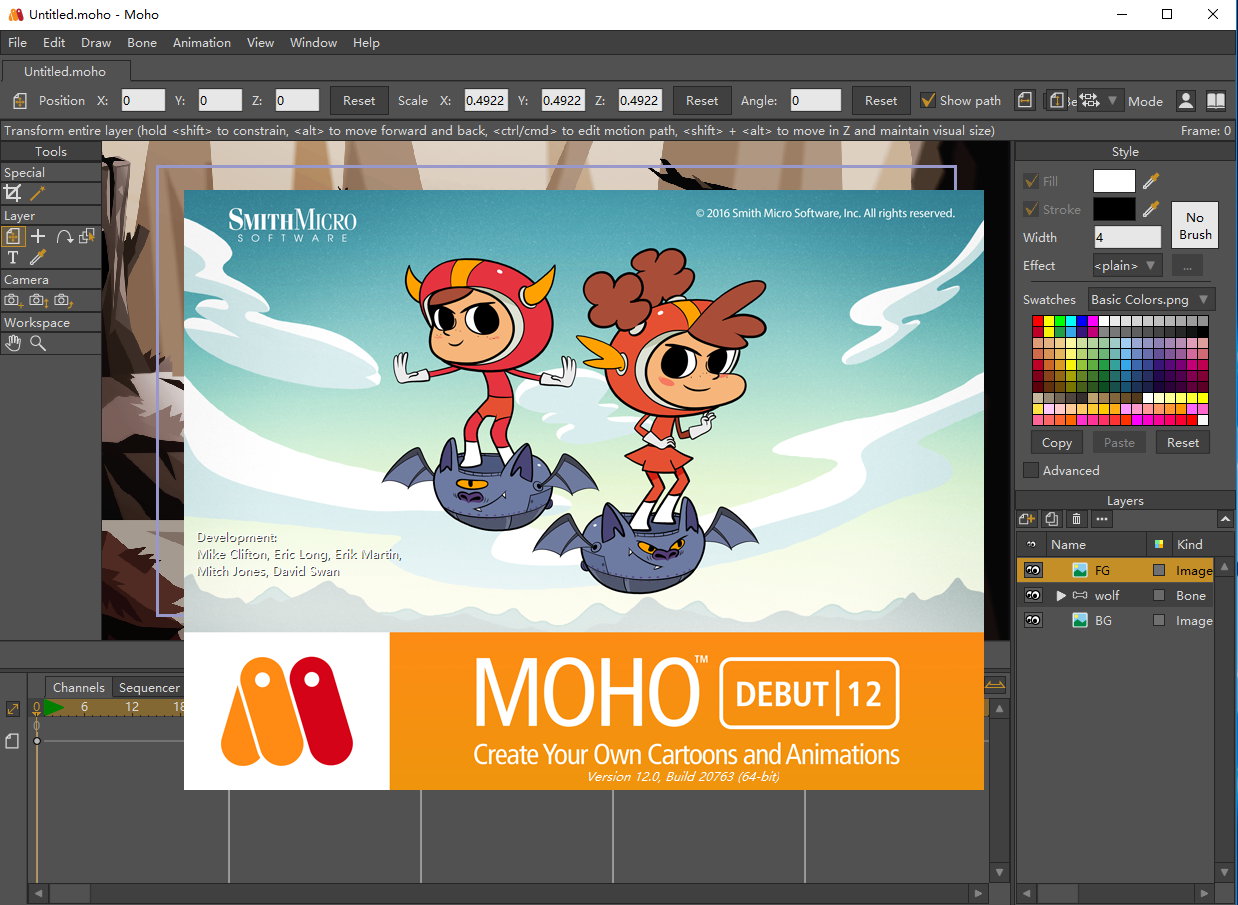This screenshot has width=1238, height=905.
Task: Select the Pan Workspace hand tool
Action: (x=13, y=343)
